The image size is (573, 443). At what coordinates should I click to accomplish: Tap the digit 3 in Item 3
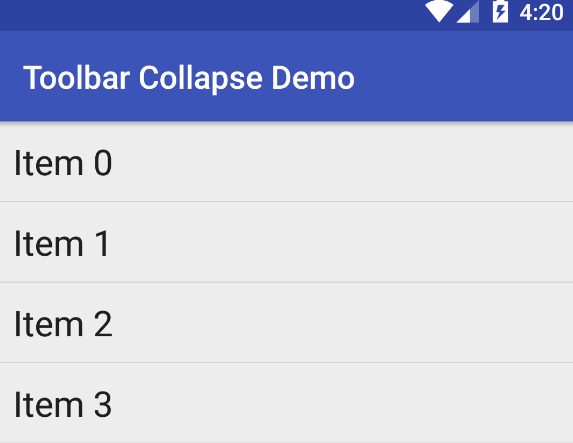tap(103, 404)
